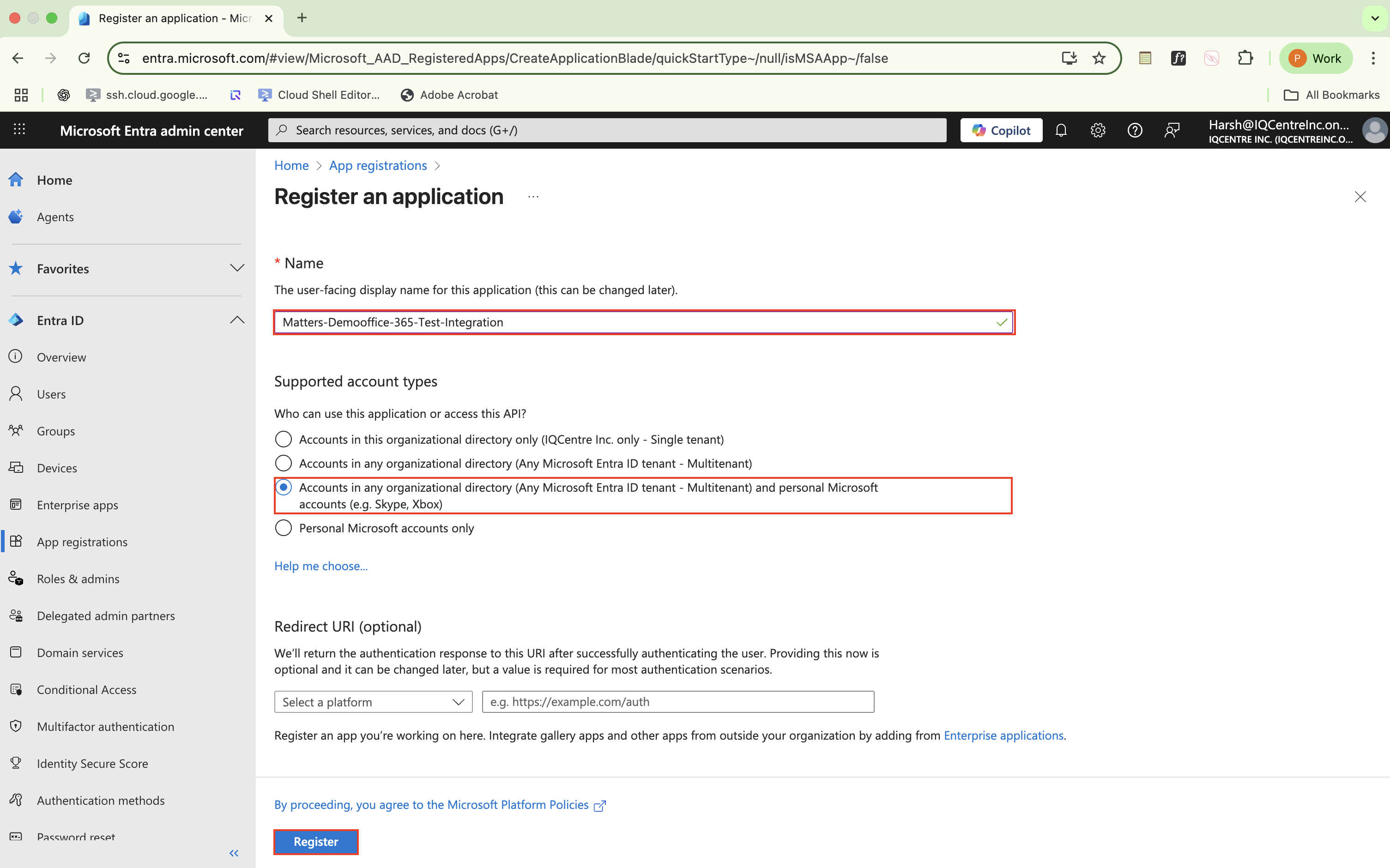The image size is (1390, 868).
Task: Open Groups in the sidebar
Action: (x=56, y=431)
